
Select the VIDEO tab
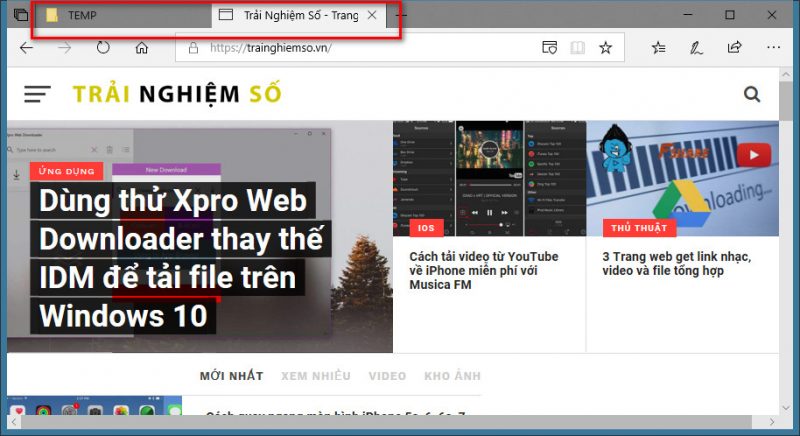387,376
